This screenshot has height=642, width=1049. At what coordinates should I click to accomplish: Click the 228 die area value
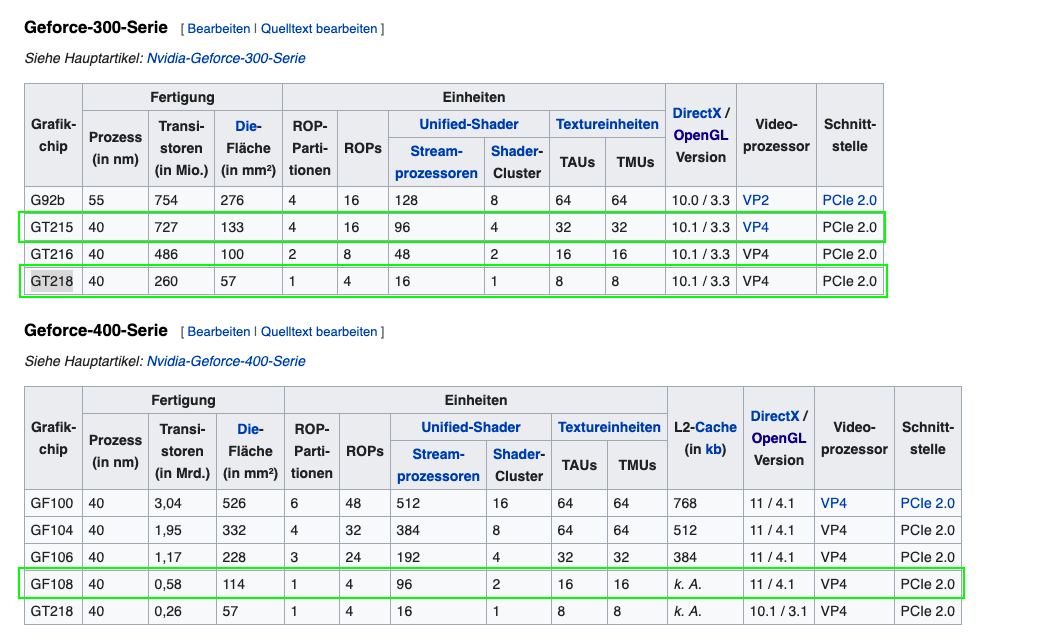[x=234, y=557]
